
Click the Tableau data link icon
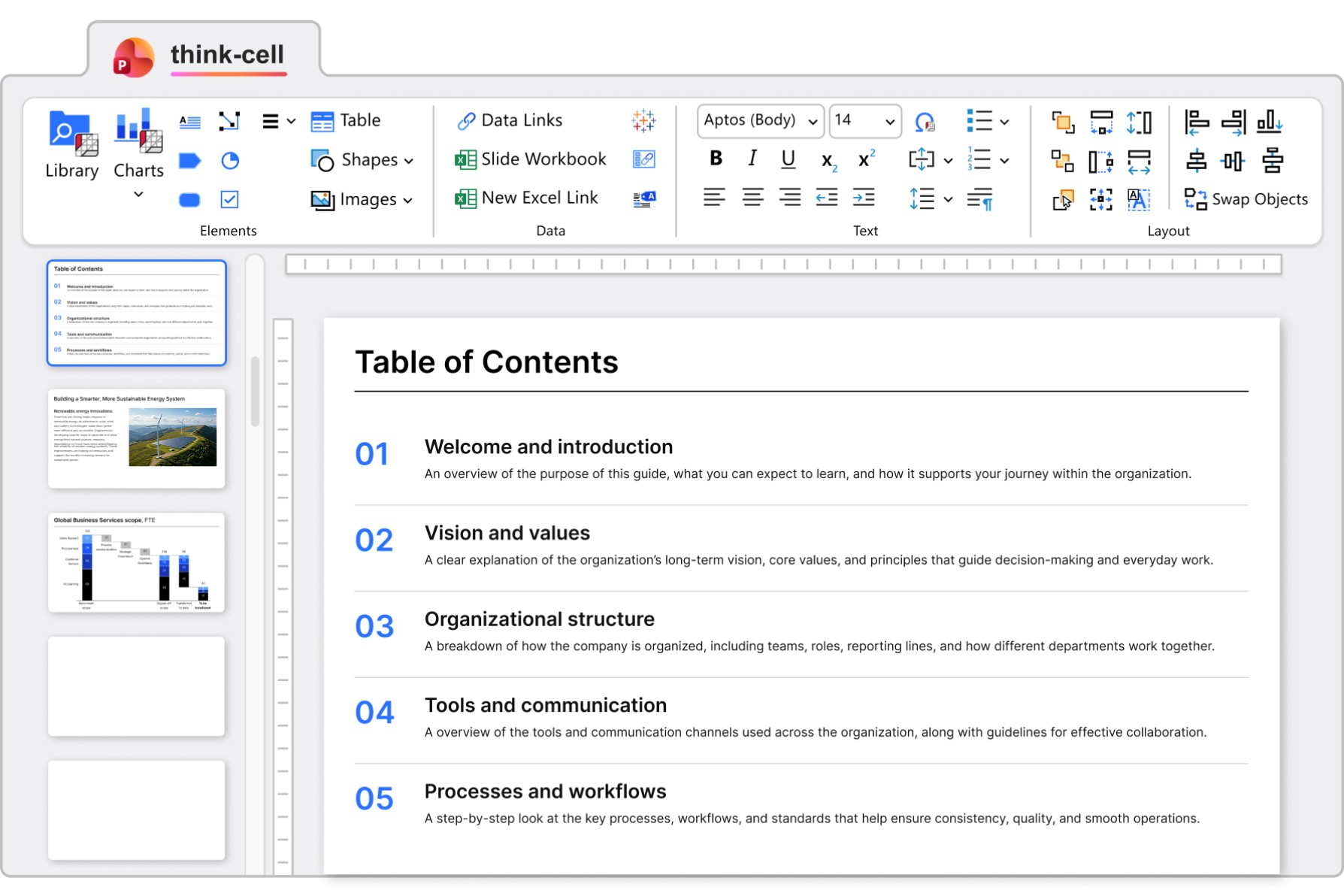coord(643,120)
